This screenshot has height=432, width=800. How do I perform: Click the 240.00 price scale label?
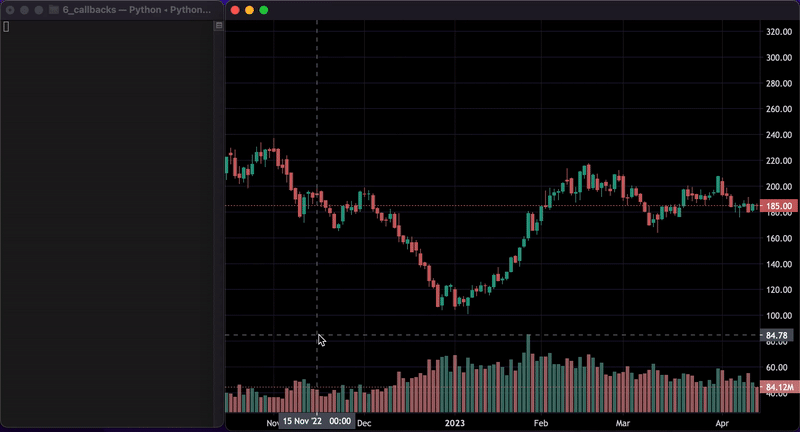point(778,135)
